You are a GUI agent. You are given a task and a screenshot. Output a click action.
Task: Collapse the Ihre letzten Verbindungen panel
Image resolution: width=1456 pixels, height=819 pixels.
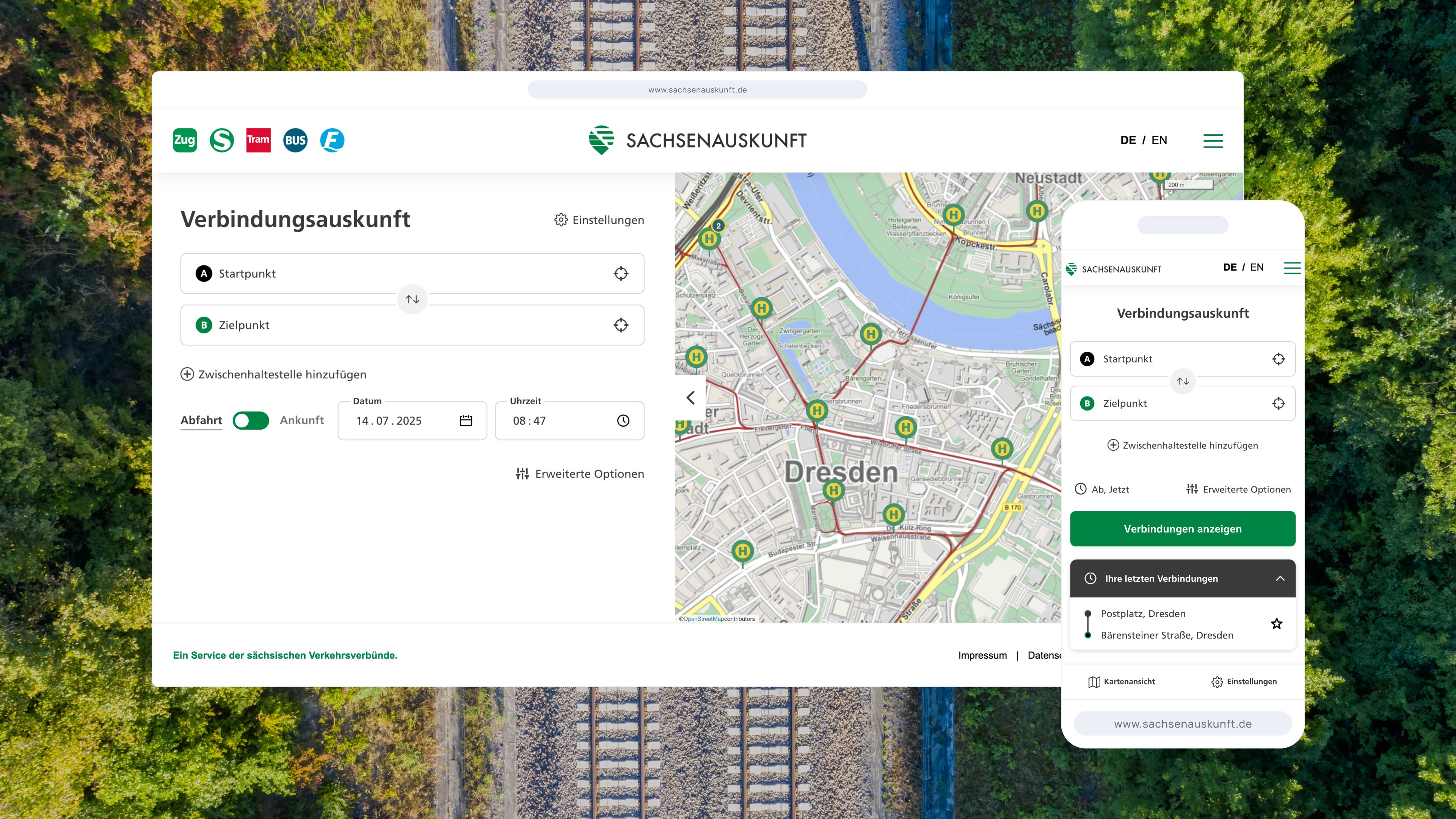click(x=1280, y=578)
